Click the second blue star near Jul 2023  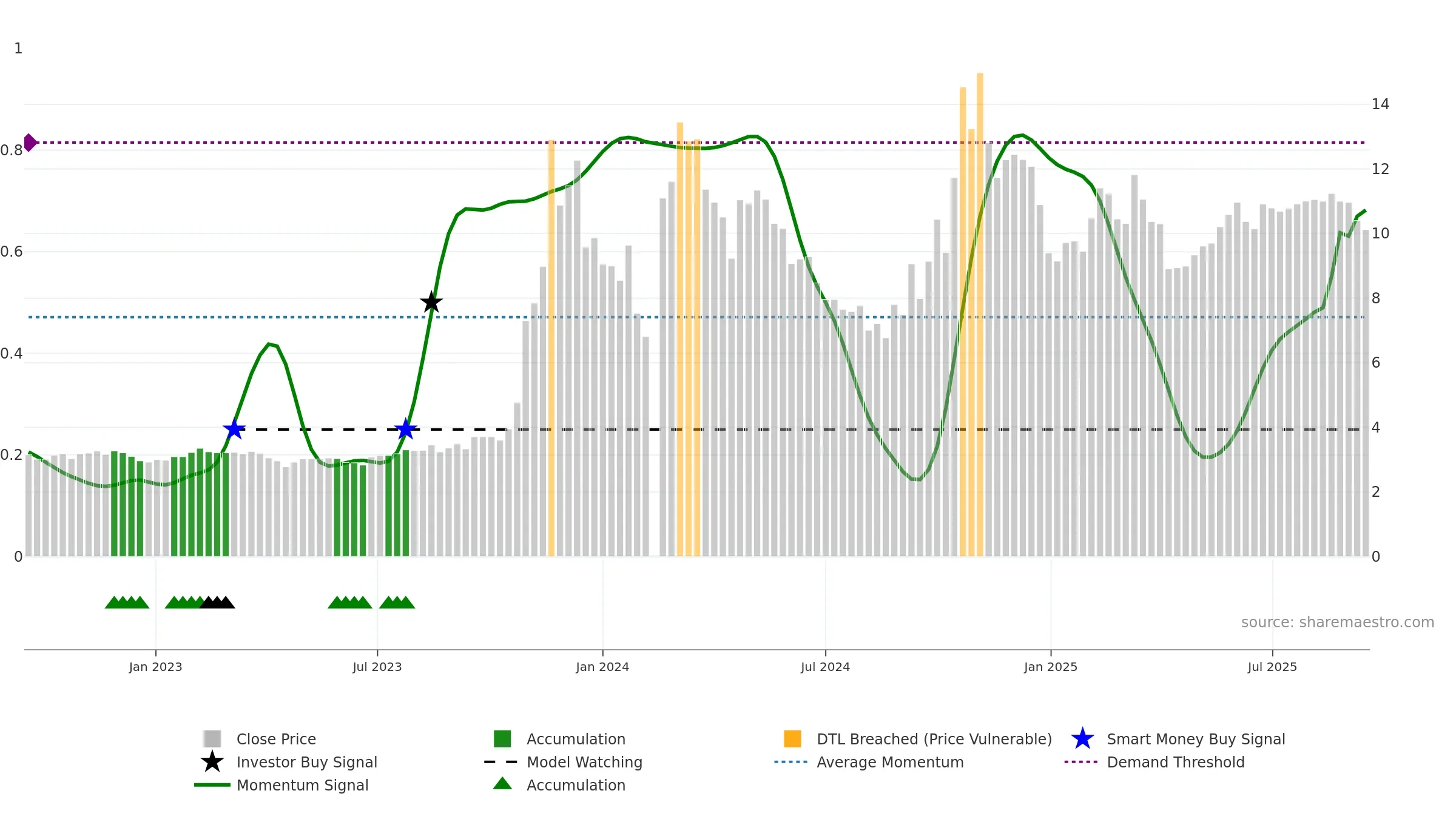tap(405, 430)
